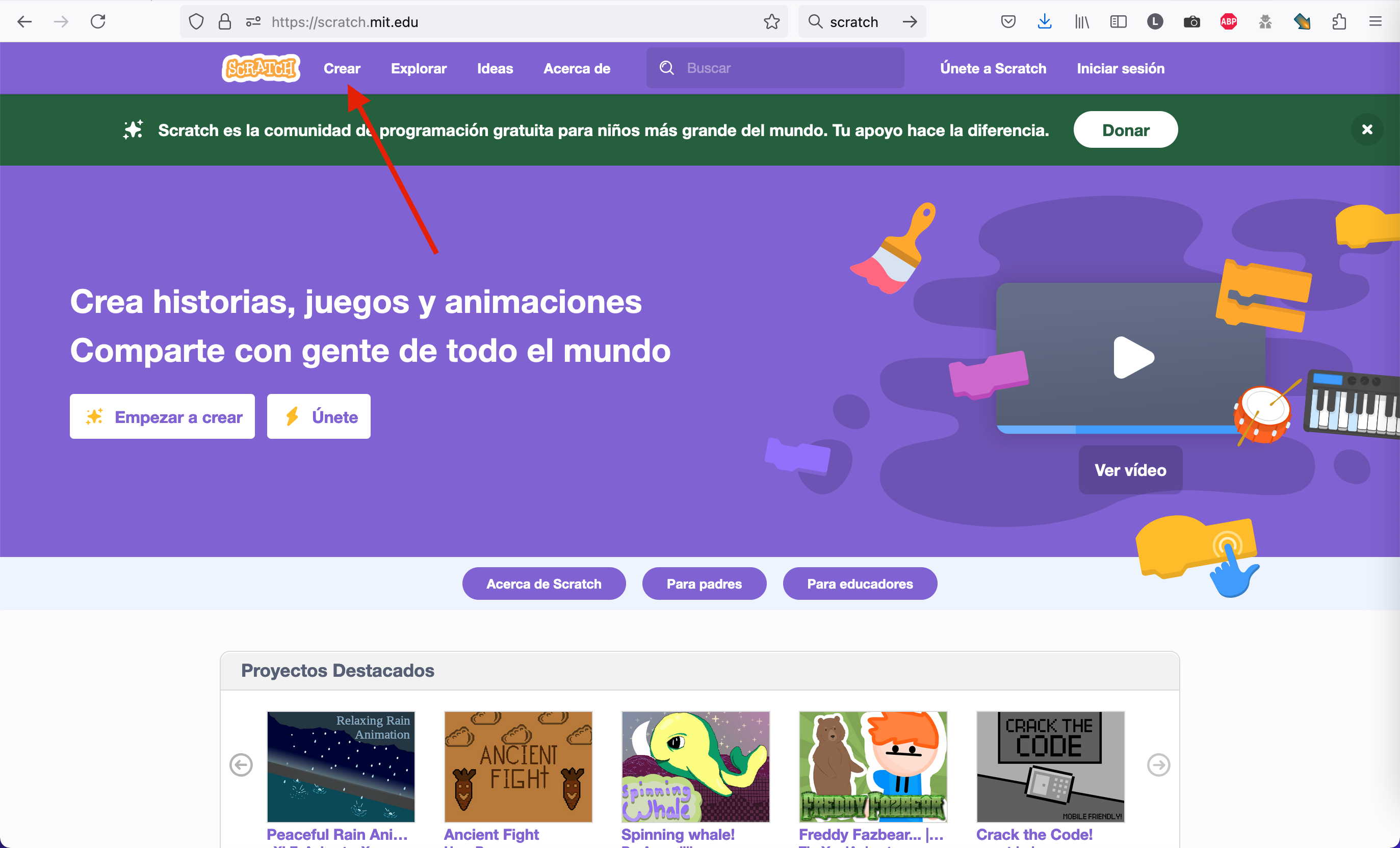Image resolution: width=1400 pixels, height=848 pixels.
Task: Open the tracking protection shield panel
Action: 195,21
